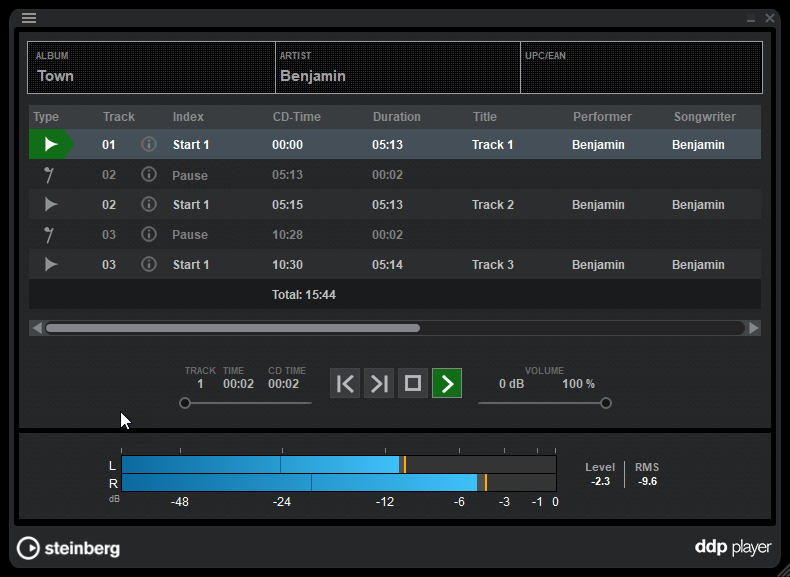Click the empty UPC/EAN field

[x=641, y=68]
